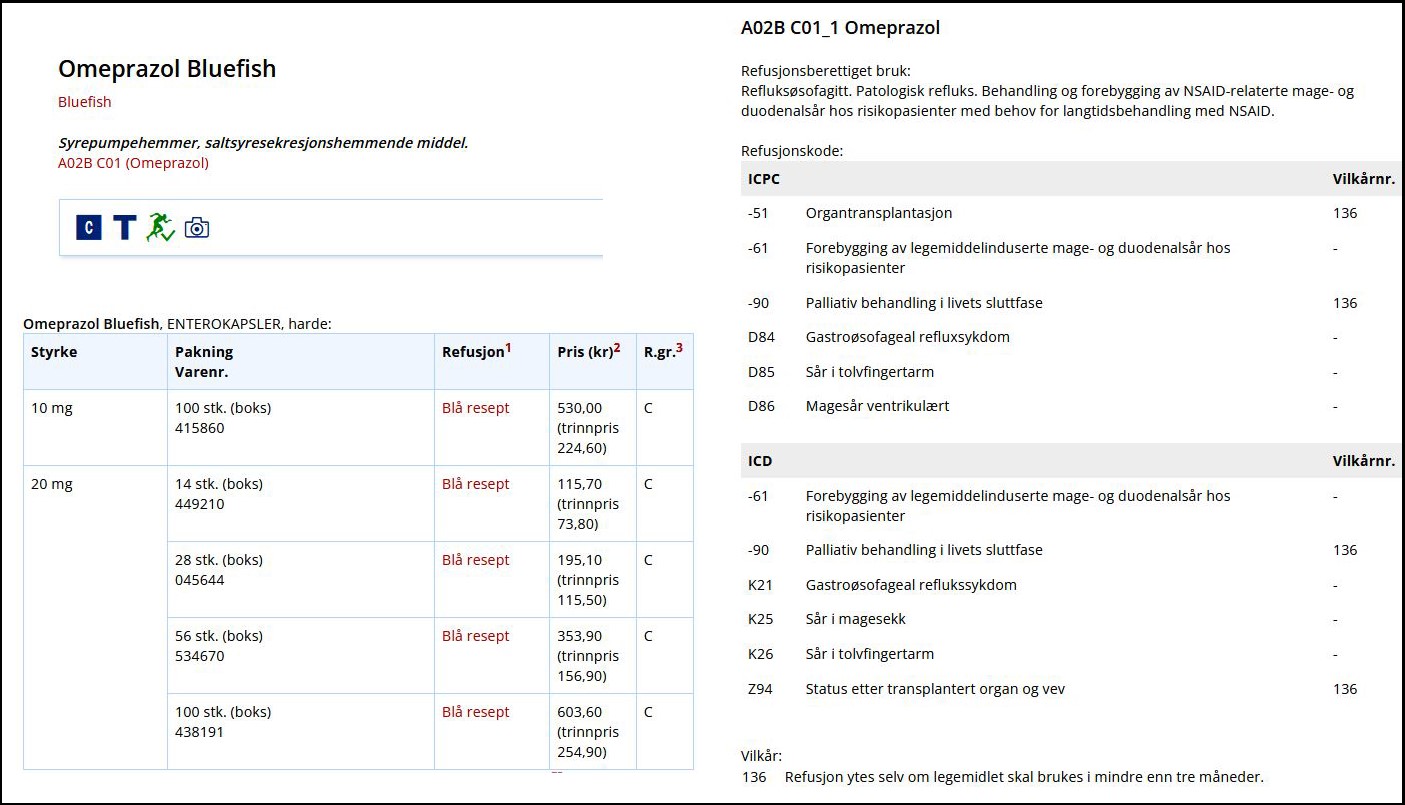Click the A02B C01_1 Omeprazol heading
Viewport: 1405px width, 805px height.
(x=840, y=28)
